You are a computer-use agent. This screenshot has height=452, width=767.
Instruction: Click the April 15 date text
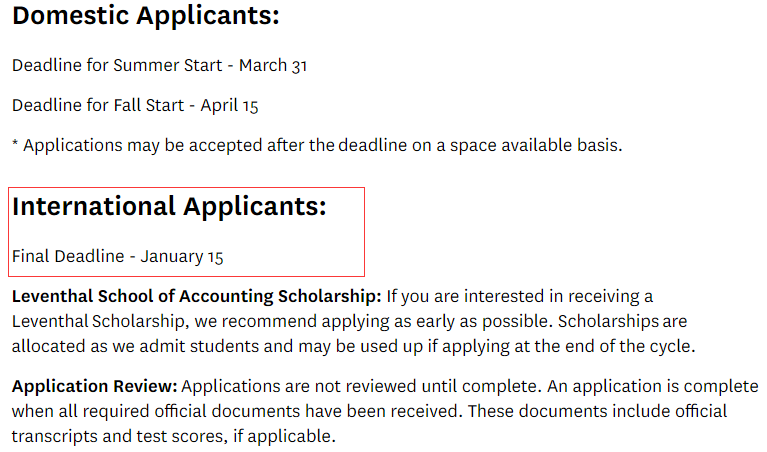pyautogui.click(x=229, y=106)
